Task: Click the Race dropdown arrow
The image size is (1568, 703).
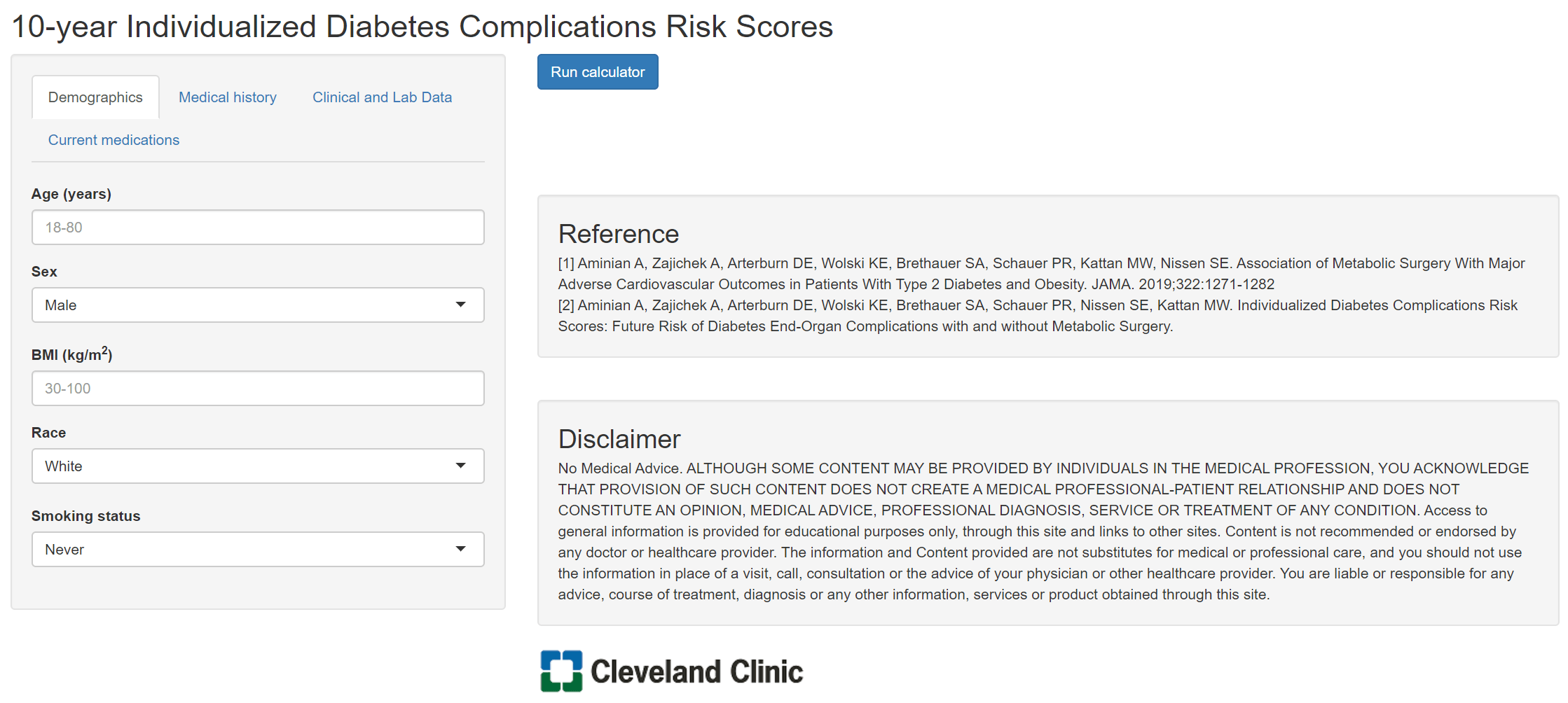Action: tap(461, 466)
